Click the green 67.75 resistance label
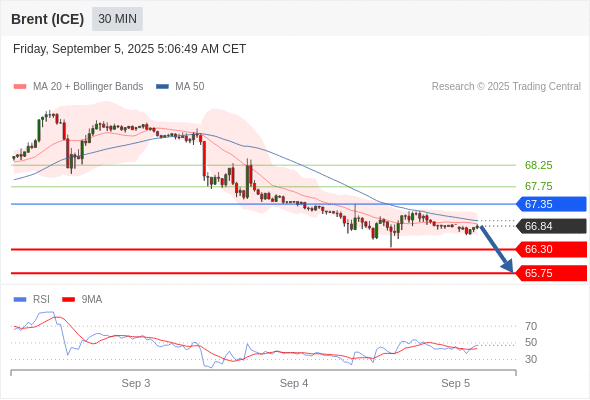This screenshot has height=400, width=590. click(538, 186)
